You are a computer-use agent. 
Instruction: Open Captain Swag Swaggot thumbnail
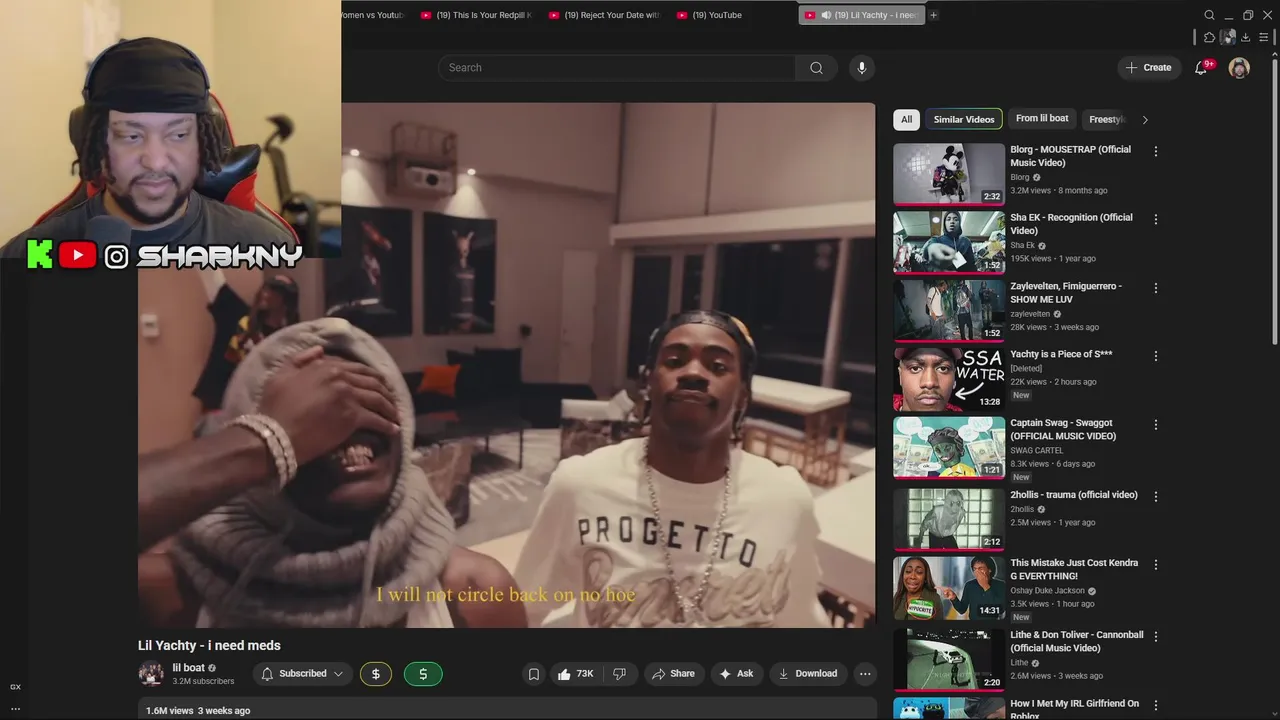point(949,448)
